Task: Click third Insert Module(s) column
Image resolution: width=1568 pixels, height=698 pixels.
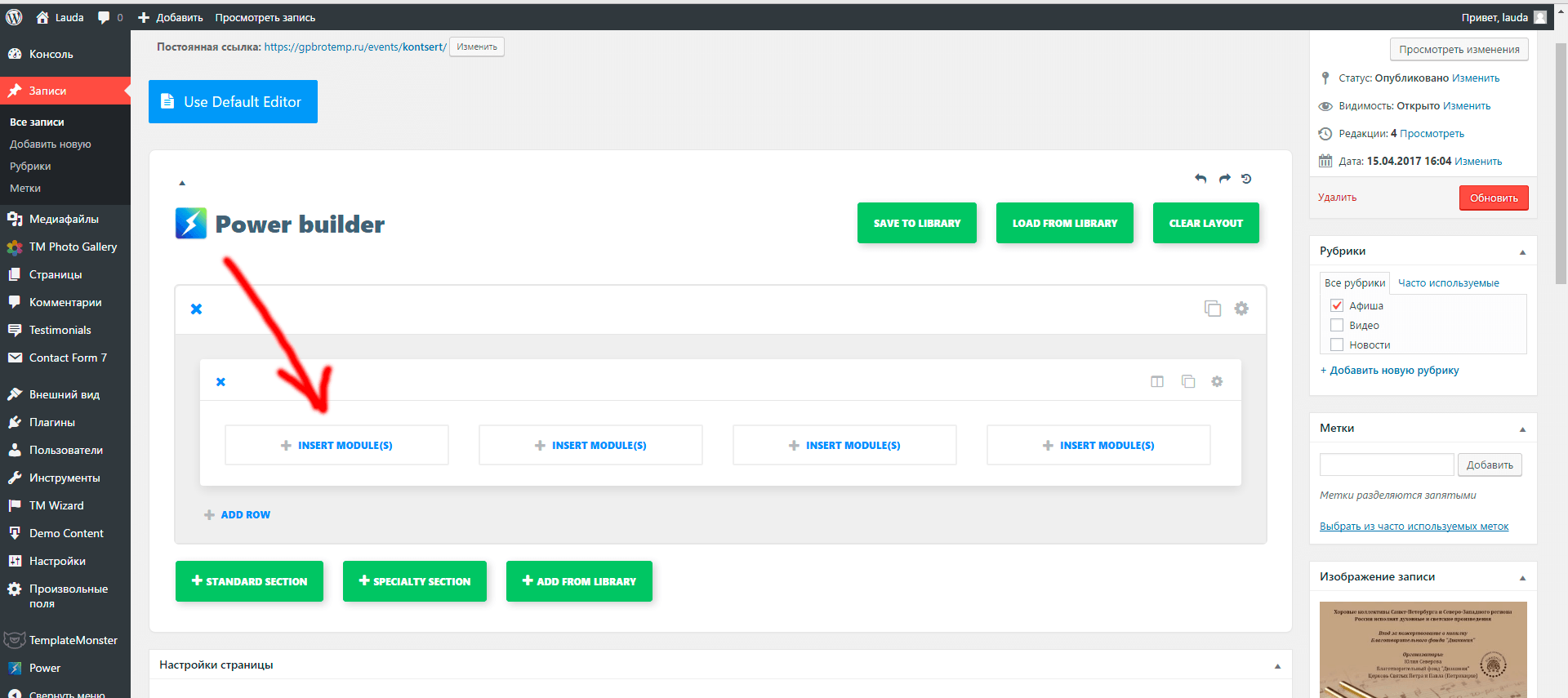Action: pos(844,445)
